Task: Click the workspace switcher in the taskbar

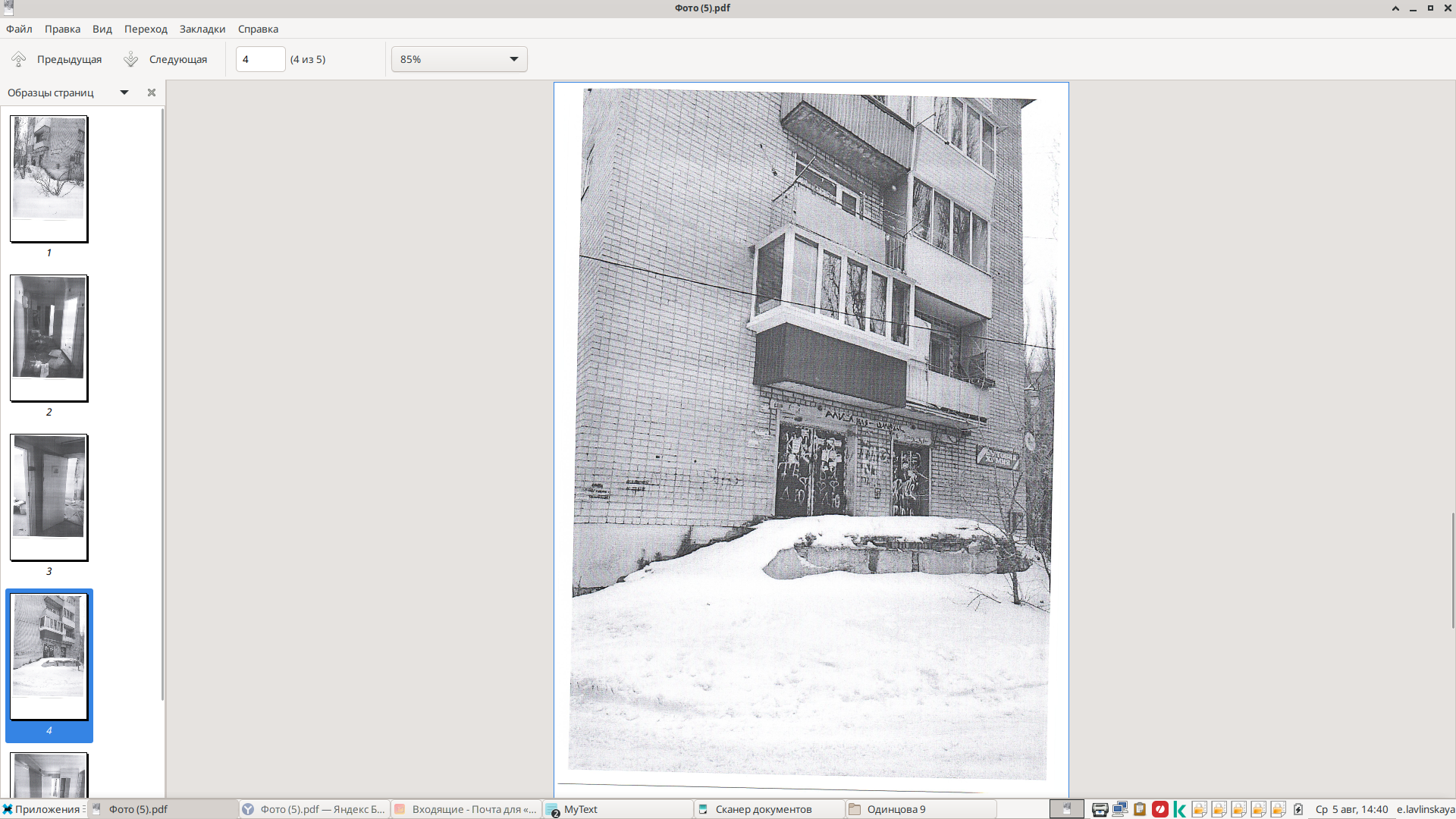Action: coord(1067,809)
